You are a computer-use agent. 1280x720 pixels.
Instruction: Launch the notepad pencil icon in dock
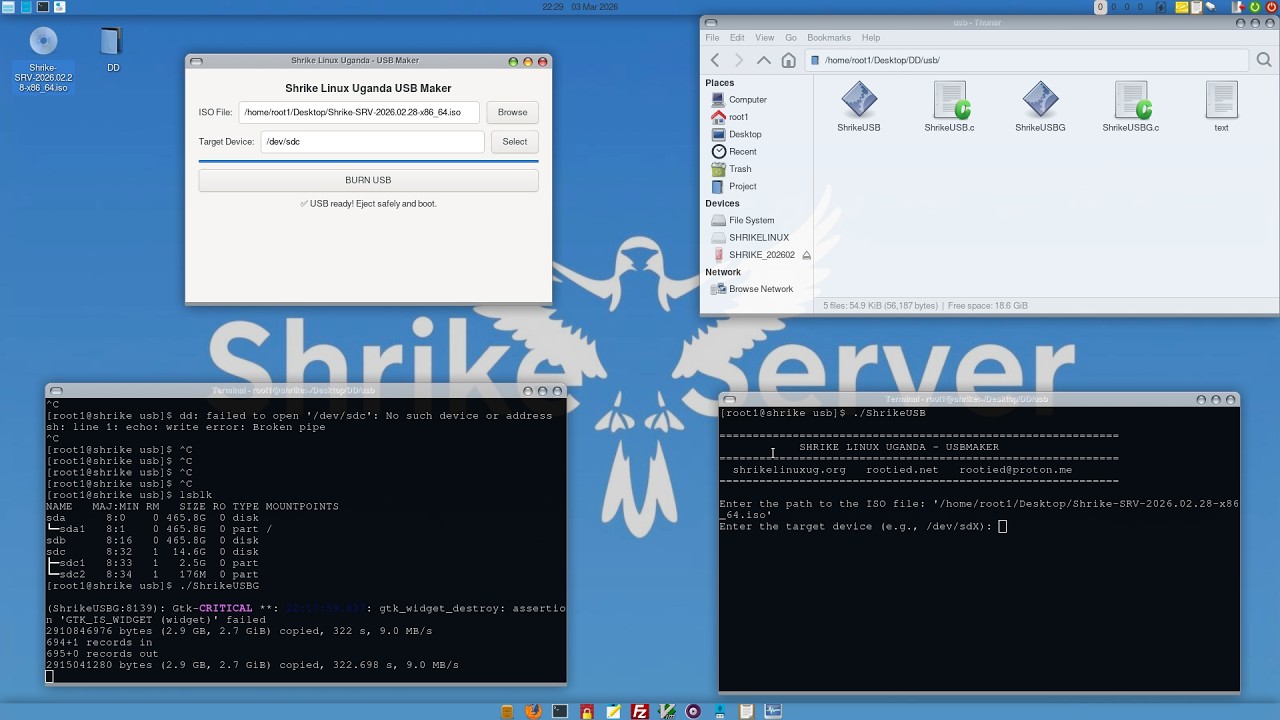(x=613, y=711)
